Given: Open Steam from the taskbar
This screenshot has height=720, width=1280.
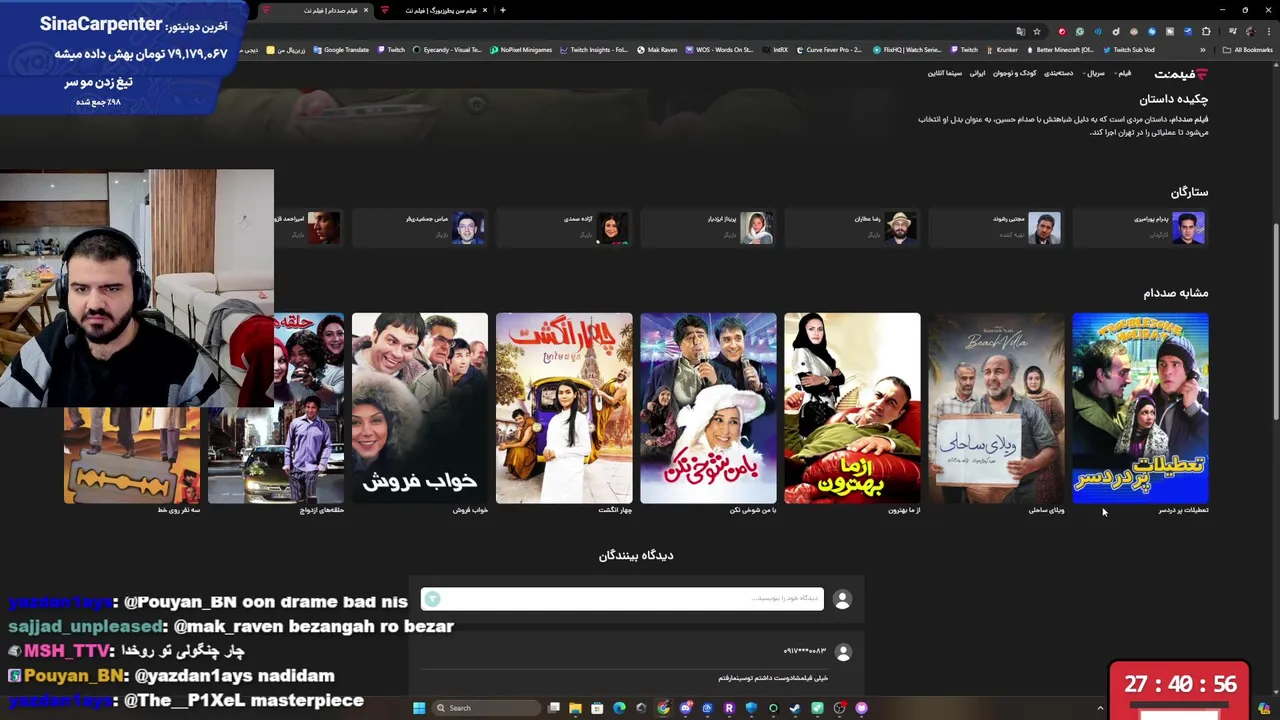Looking at the screenshot, I should [794, 708].
